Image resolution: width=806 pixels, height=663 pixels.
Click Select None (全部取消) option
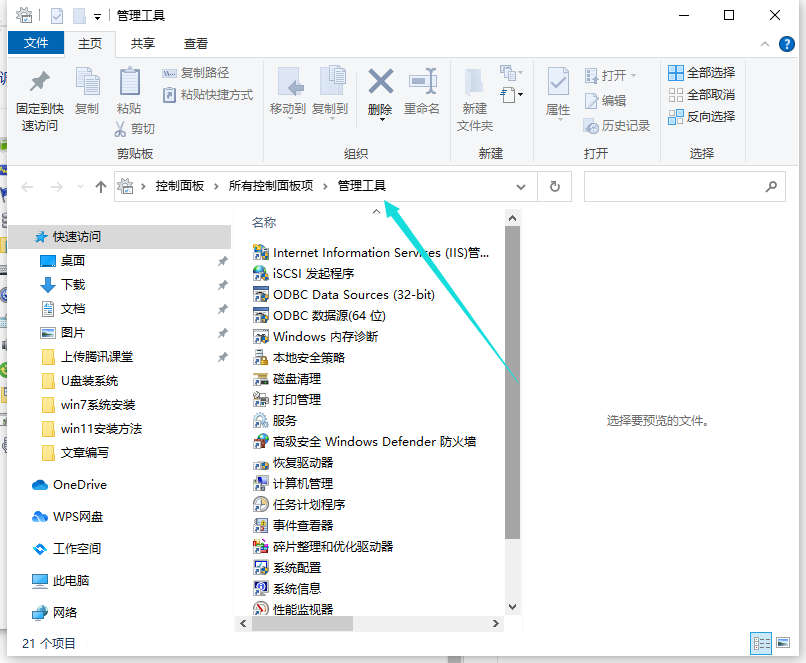[701, 95]
